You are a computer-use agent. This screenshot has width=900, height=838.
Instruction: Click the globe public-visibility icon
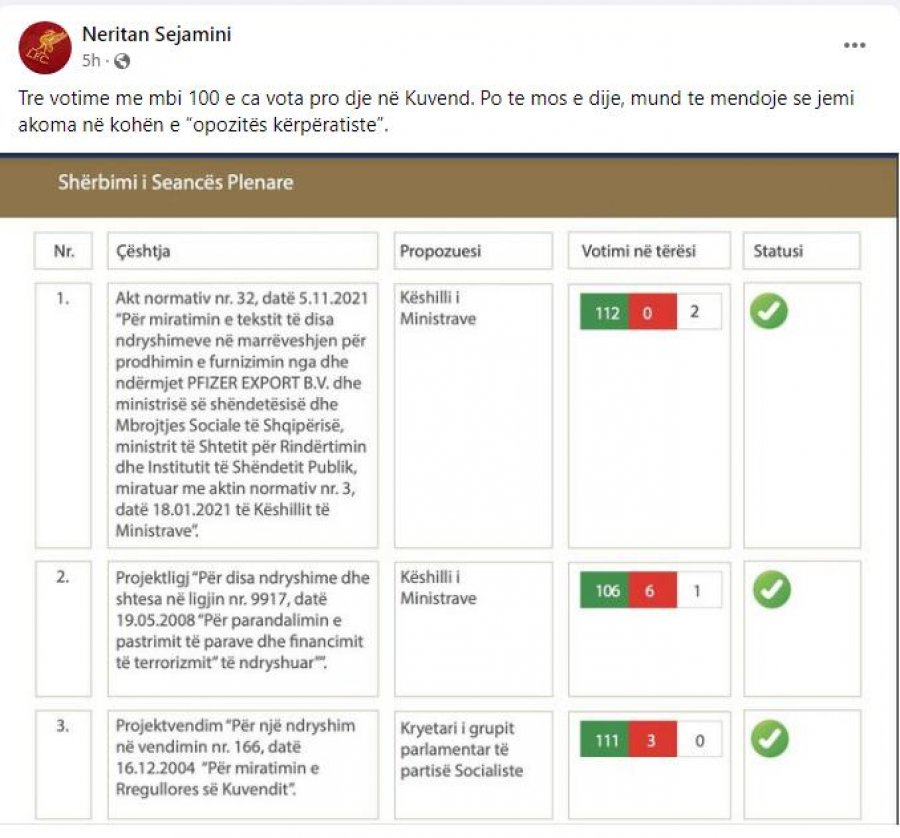122,61
